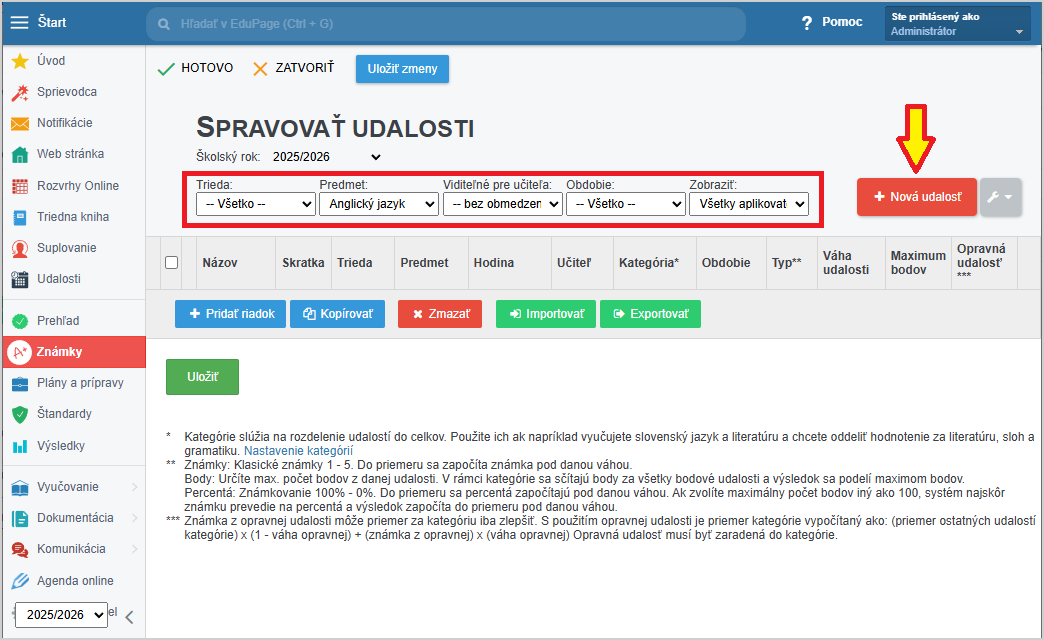Click the star icon for Úvod
The image size is (1044, 640).
click(x=19, y=61)
